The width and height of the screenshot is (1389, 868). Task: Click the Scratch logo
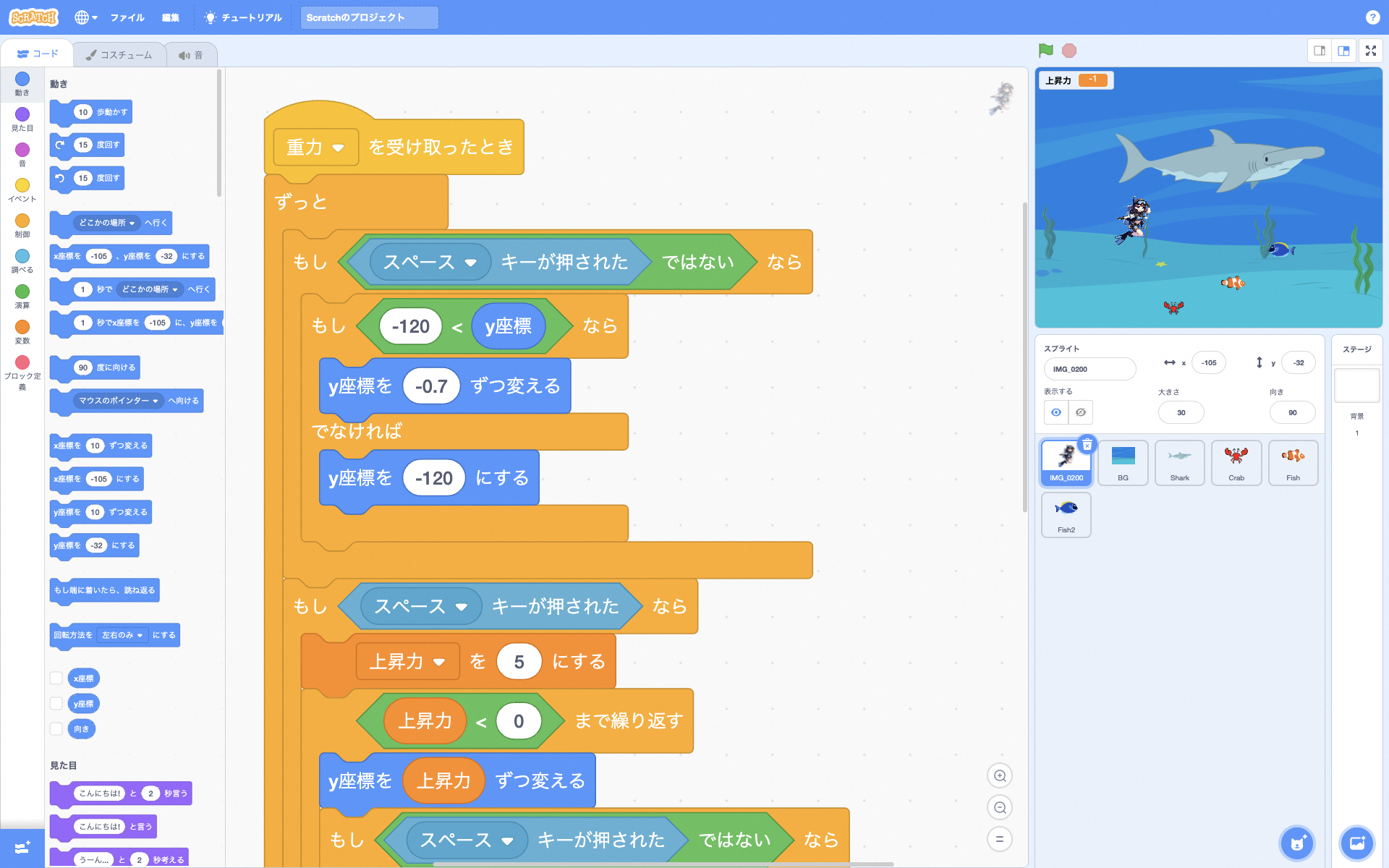click(33, 17)
